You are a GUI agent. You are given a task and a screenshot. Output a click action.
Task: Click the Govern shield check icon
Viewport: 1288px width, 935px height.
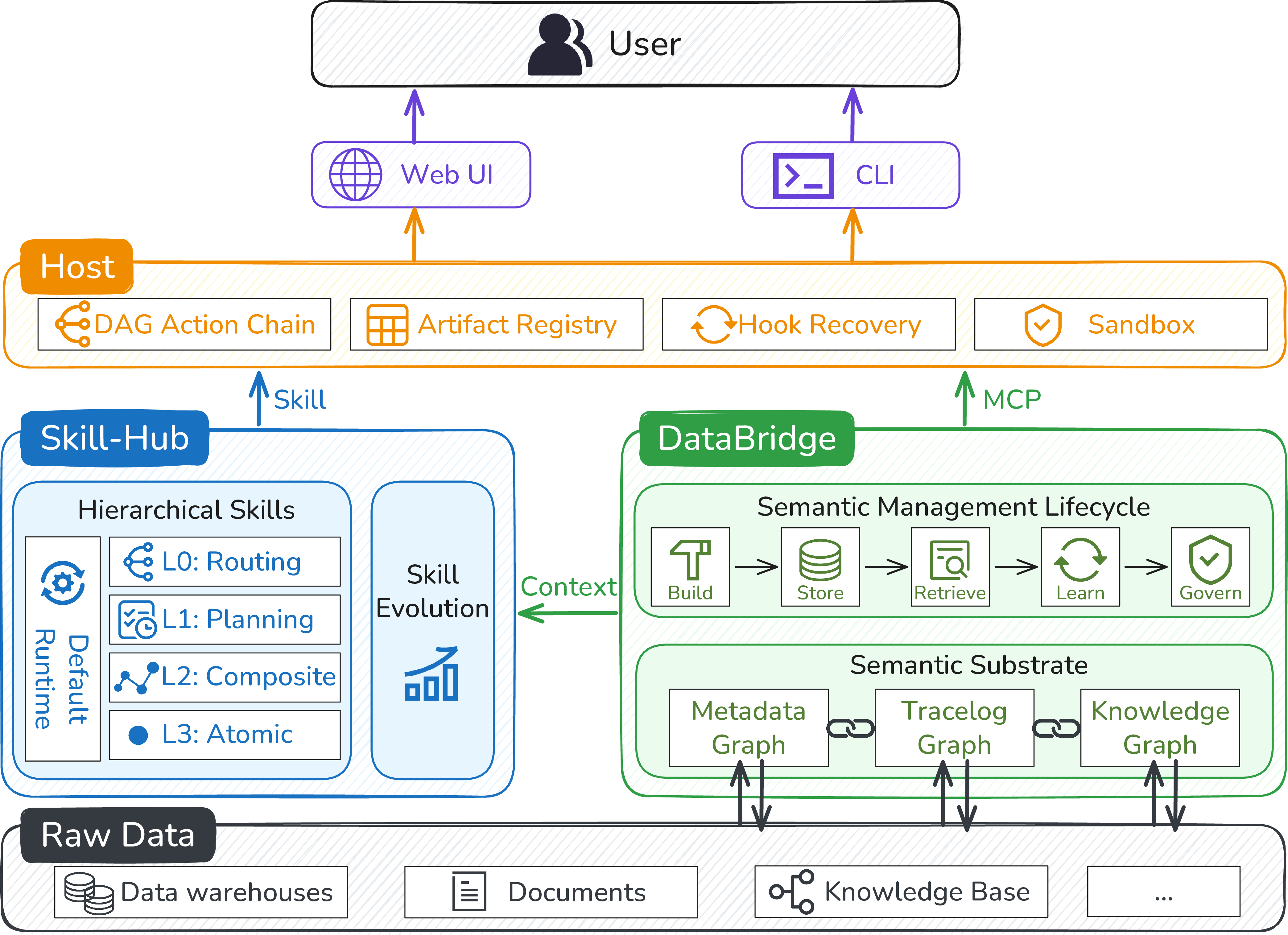1210,560
